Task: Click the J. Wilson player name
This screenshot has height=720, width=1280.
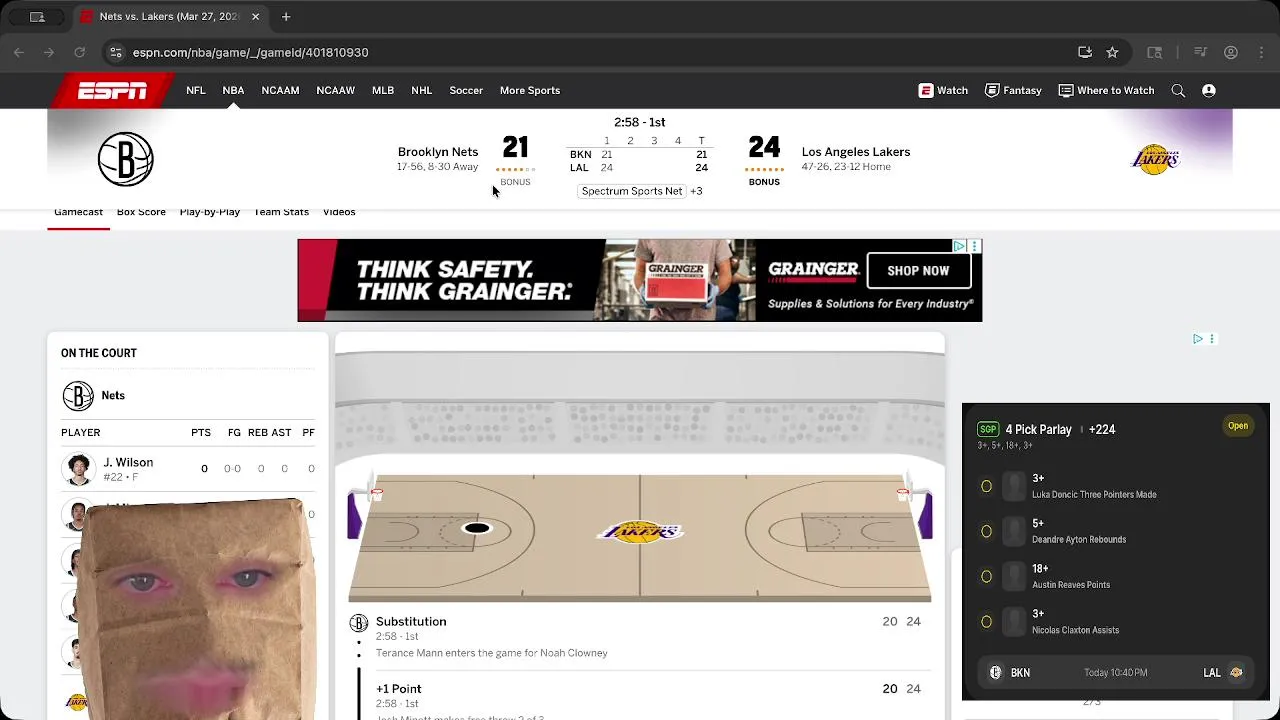Action: tap(128, 463)
